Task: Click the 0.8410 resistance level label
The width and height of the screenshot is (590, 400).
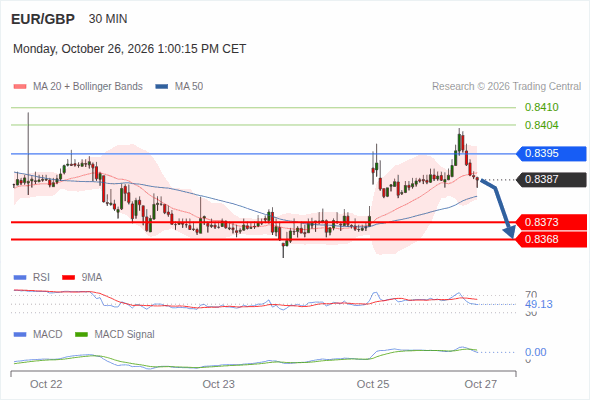Action: point(541,107)
